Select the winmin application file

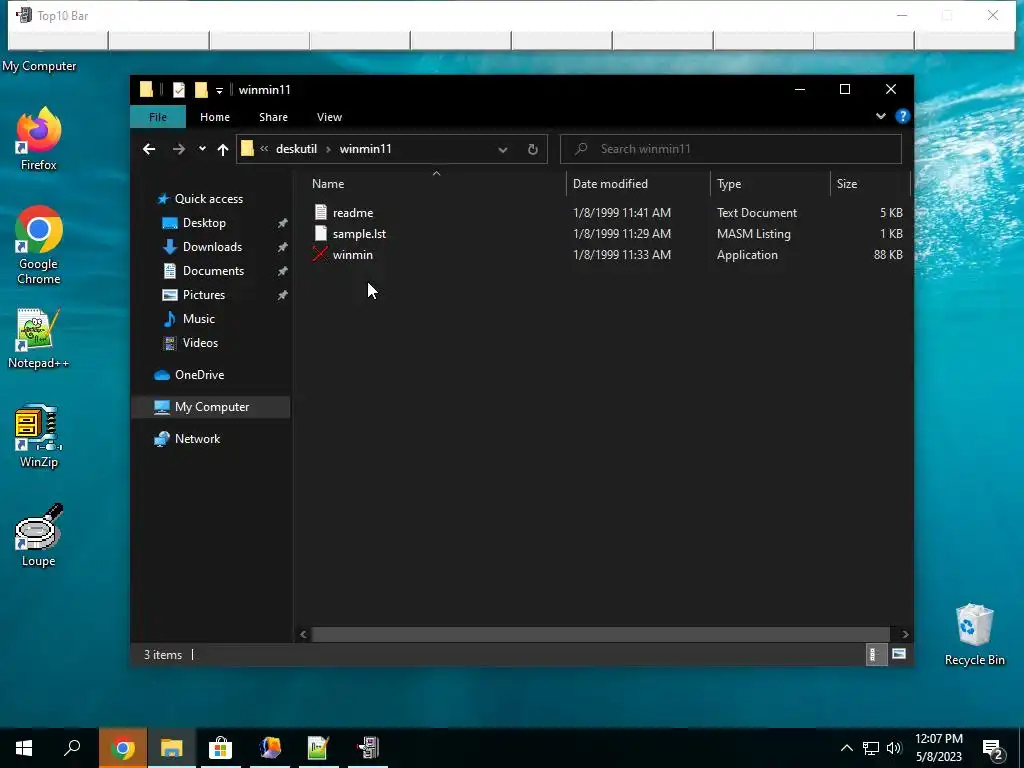(x=353, y=255)
